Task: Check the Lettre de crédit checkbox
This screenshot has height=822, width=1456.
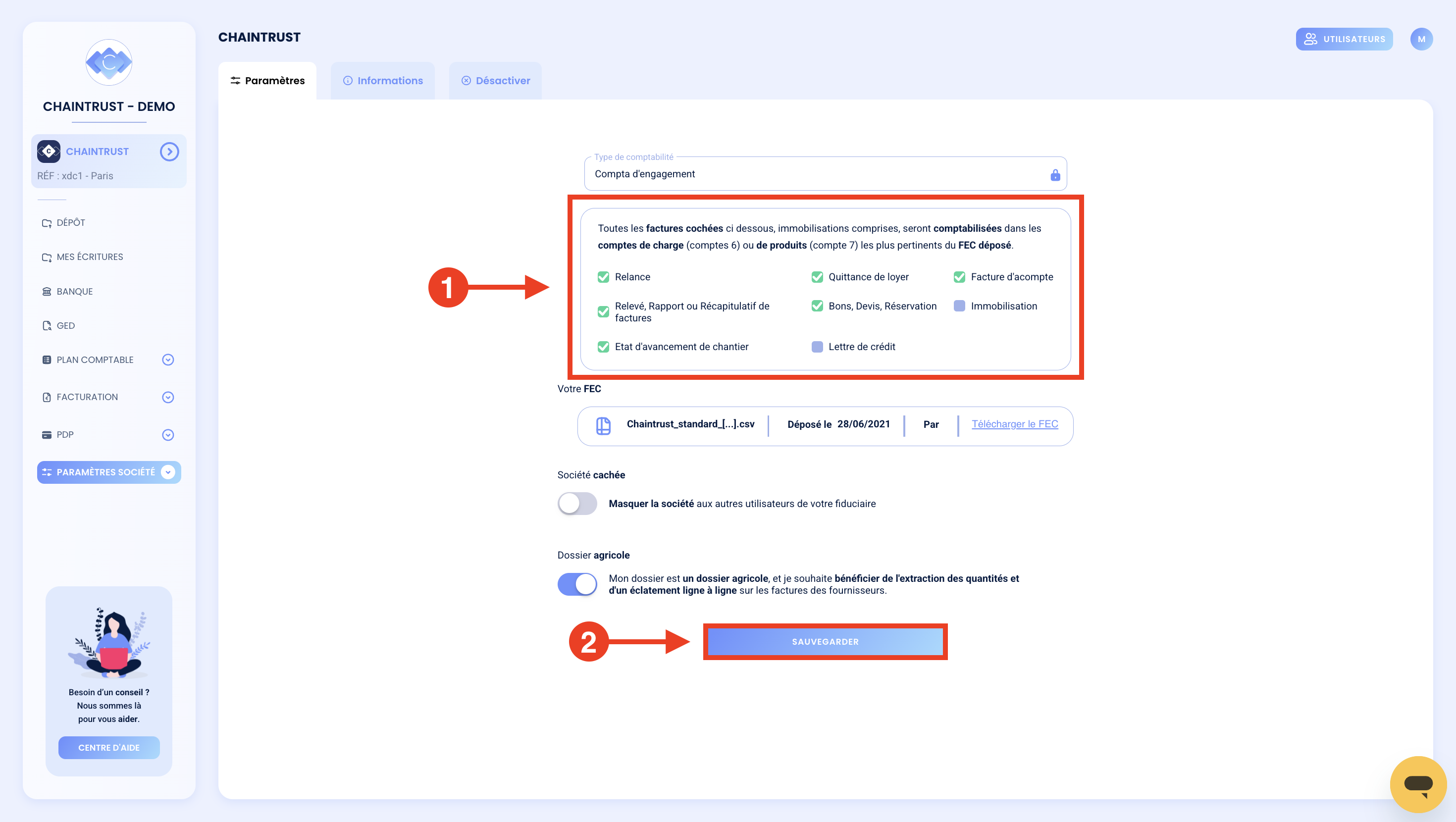Action: pyautogui.click(x=817, y=347)
